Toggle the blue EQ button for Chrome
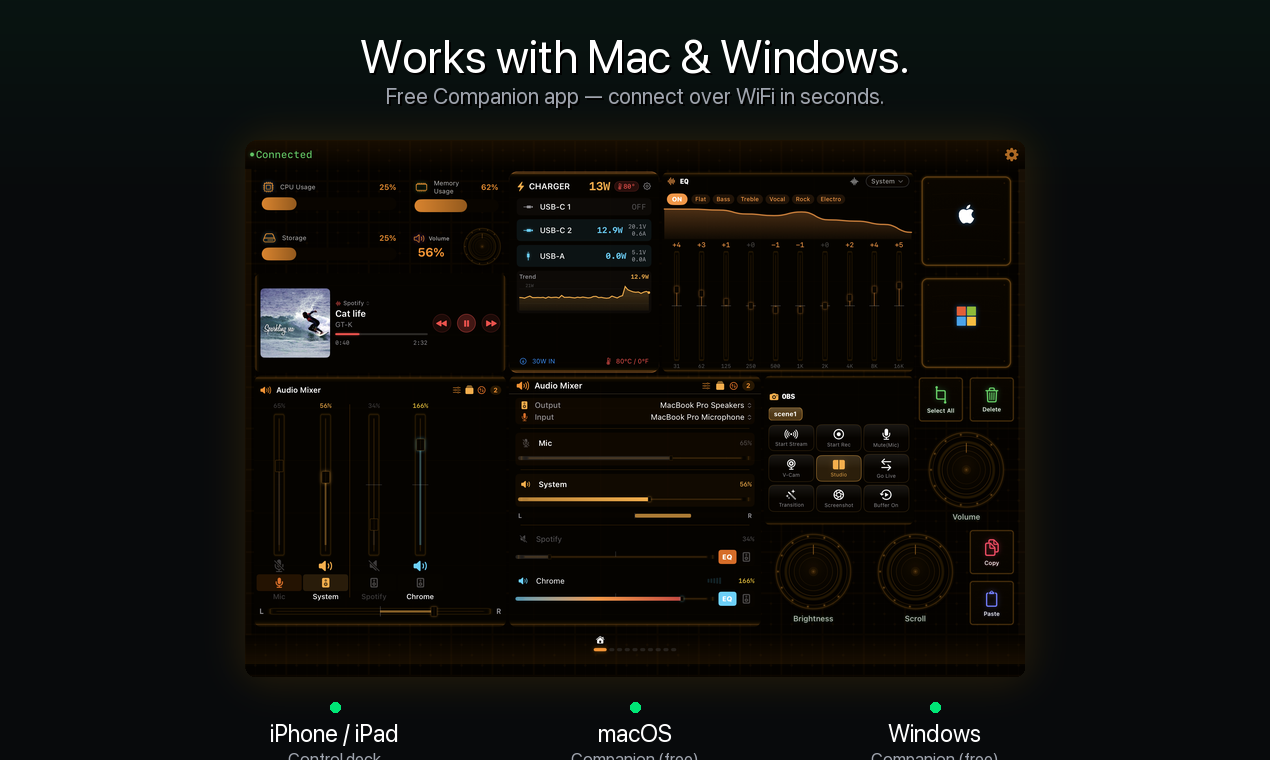 [727, 599]
